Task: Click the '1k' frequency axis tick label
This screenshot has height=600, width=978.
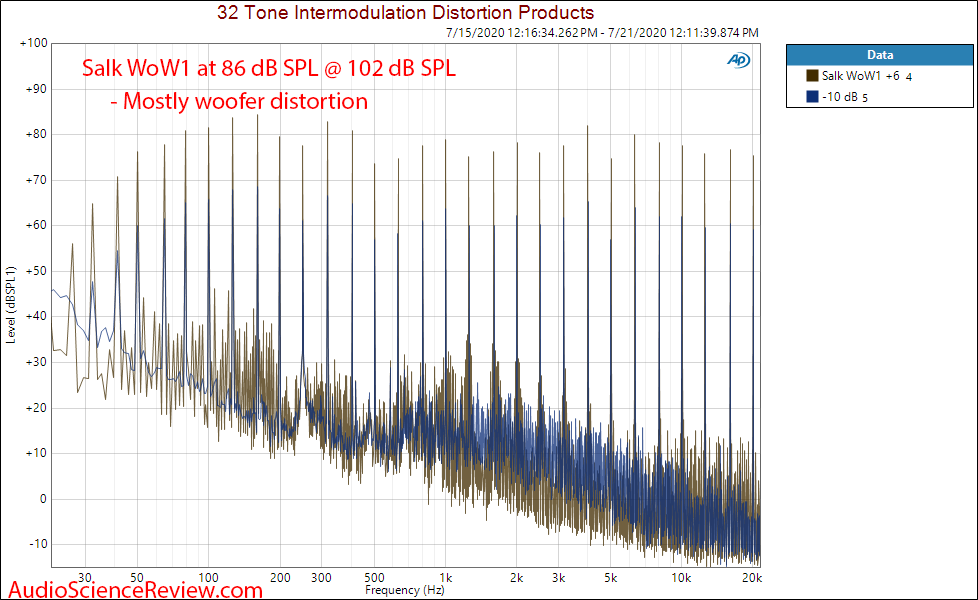Action: tap(445, 578)
